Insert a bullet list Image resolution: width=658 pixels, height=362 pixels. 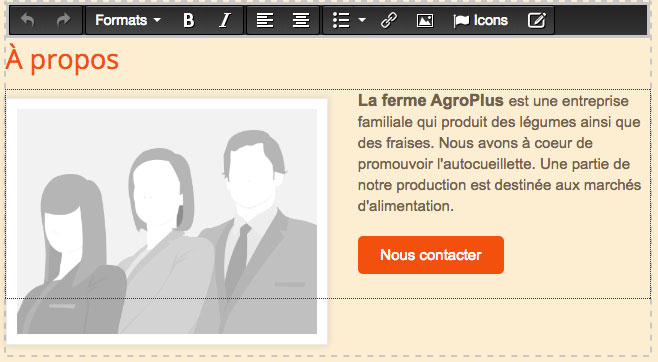[x=341, y=20]
